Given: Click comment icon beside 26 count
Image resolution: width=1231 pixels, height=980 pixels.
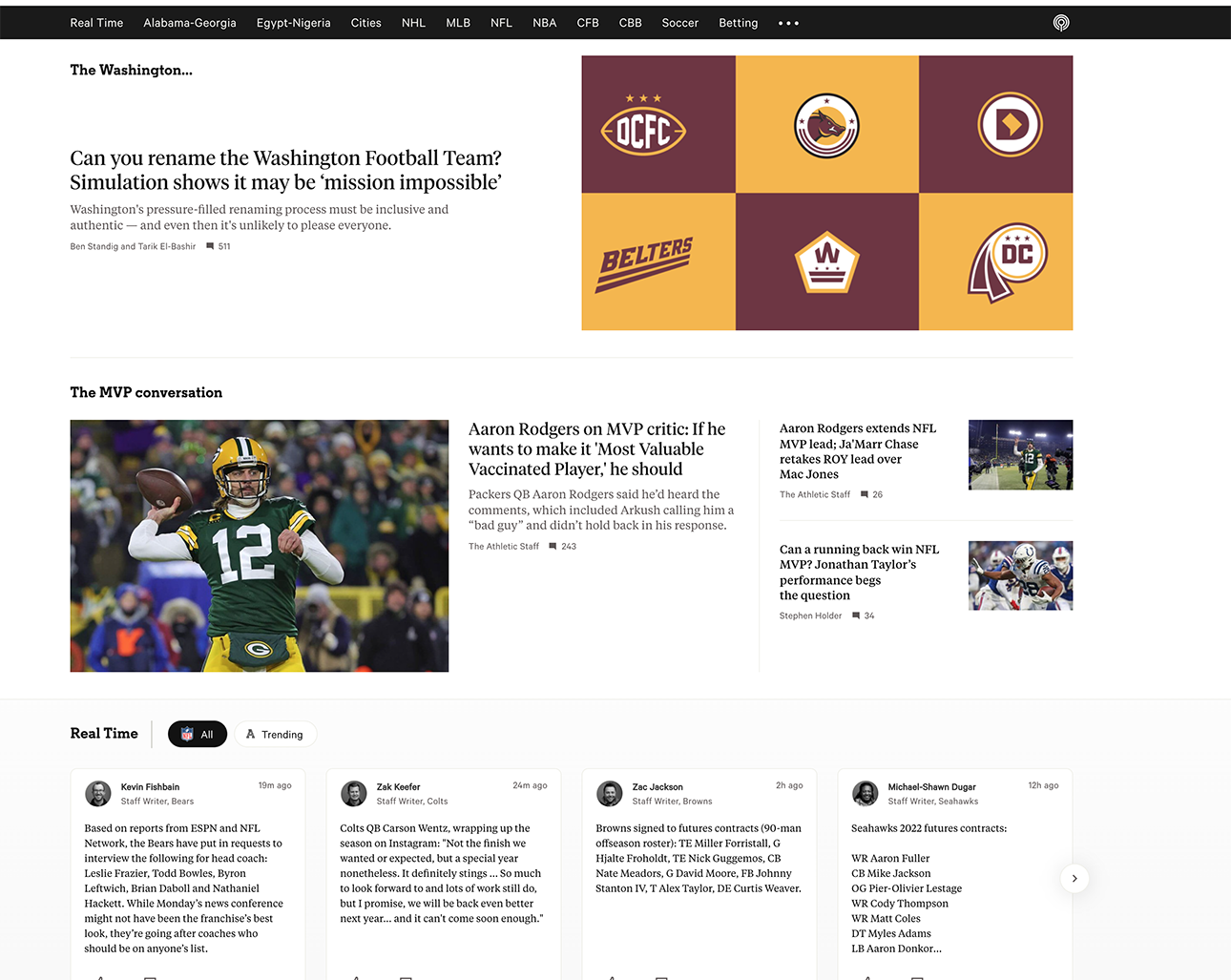Looking at the screenshot, I should pyautogui.click(x=865, y=494).
